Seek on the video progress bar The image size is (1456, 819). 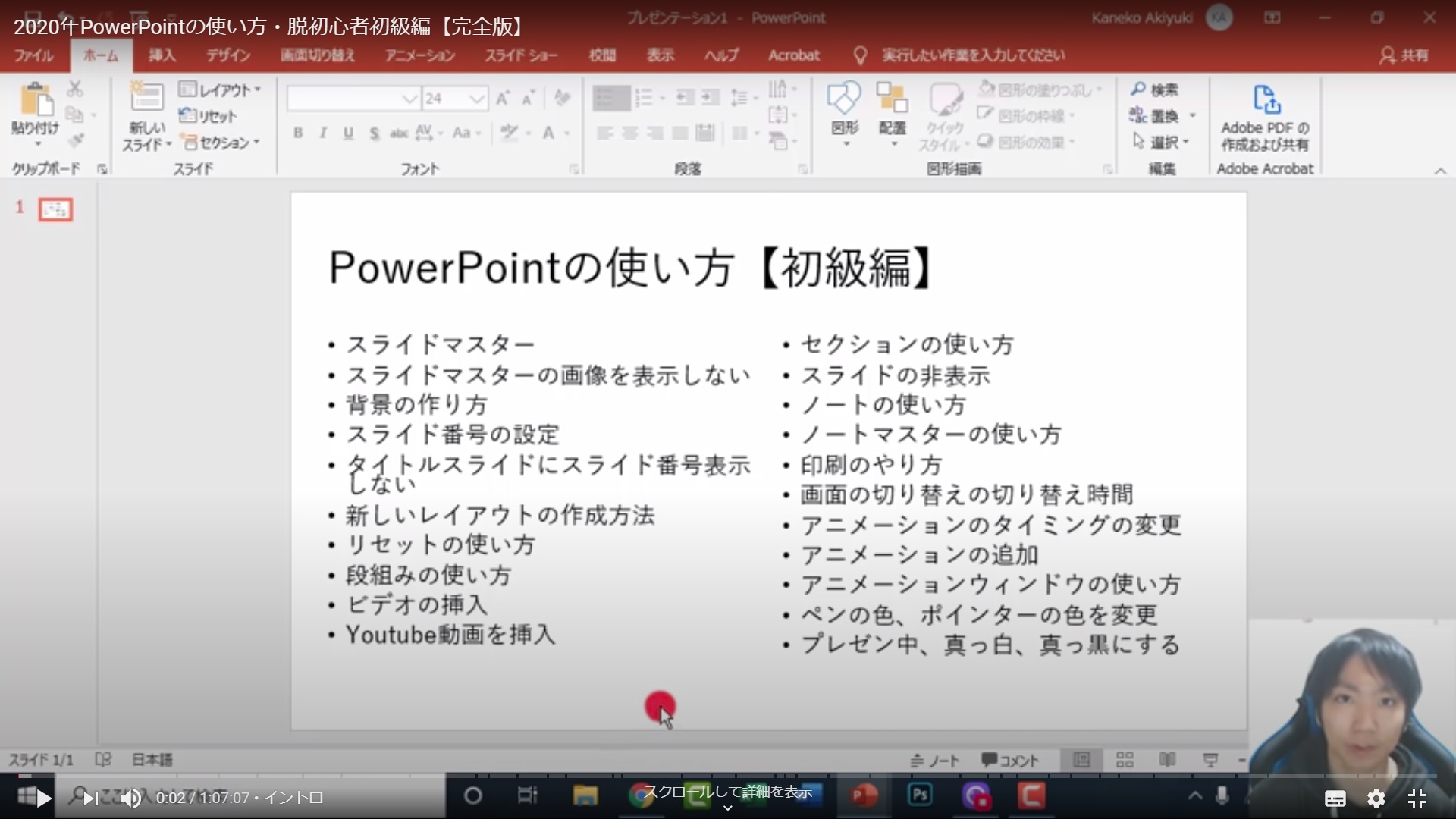pyautogui.click(x=728, y=777)
